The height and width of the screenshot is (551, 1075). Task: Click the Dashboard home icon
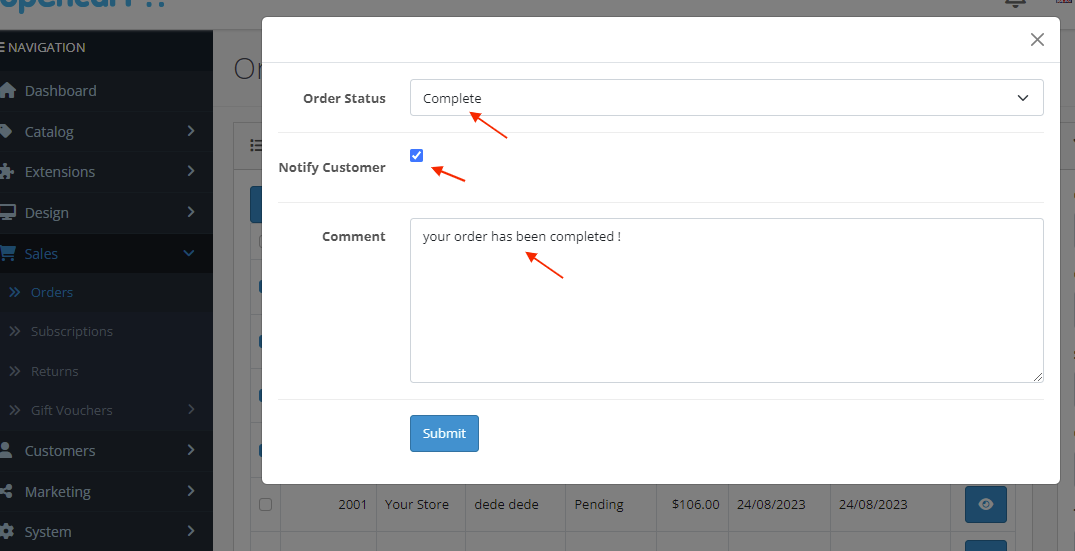coord(7,91)
